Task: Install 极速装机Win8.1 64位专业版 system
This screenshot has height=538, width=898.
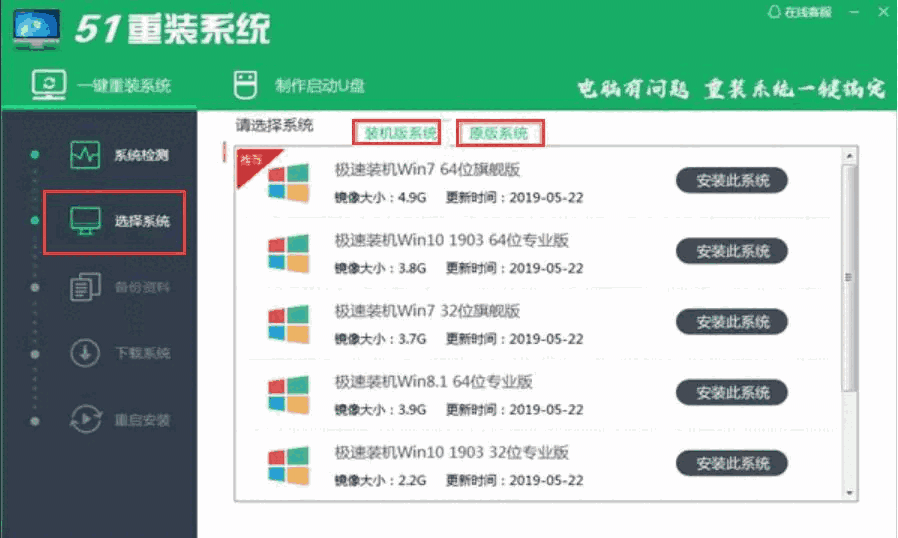Action: click(x=731, y=393)
